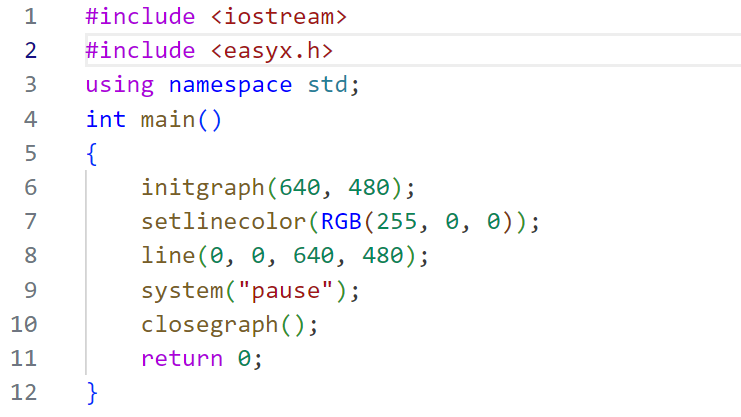Click the initgraph function call
Image resolution: width=741 pixels, height=417 pixels.
203,188
